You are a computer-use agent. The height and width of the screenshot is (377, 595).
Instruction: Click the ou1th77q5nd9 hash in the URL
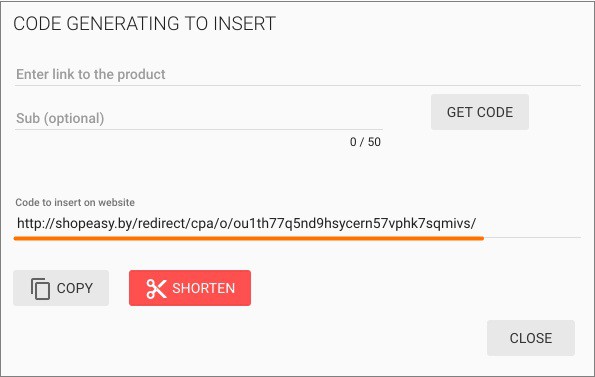pyautogui.click(x=276, y=223)
